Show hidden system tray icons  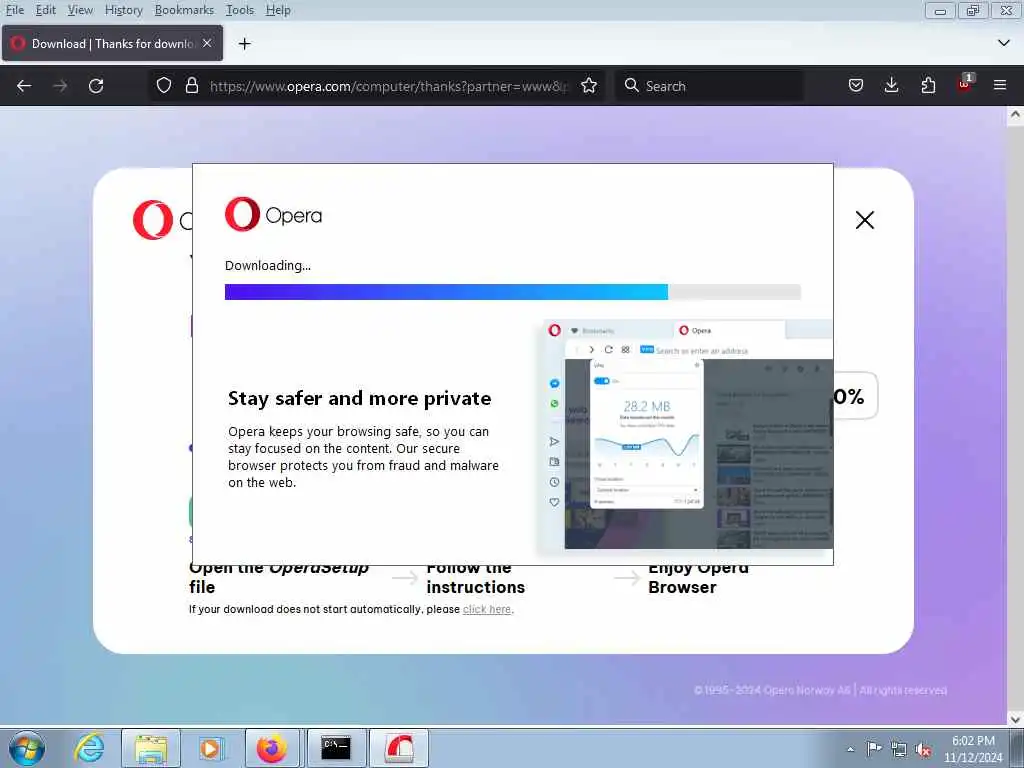[850, 749]
